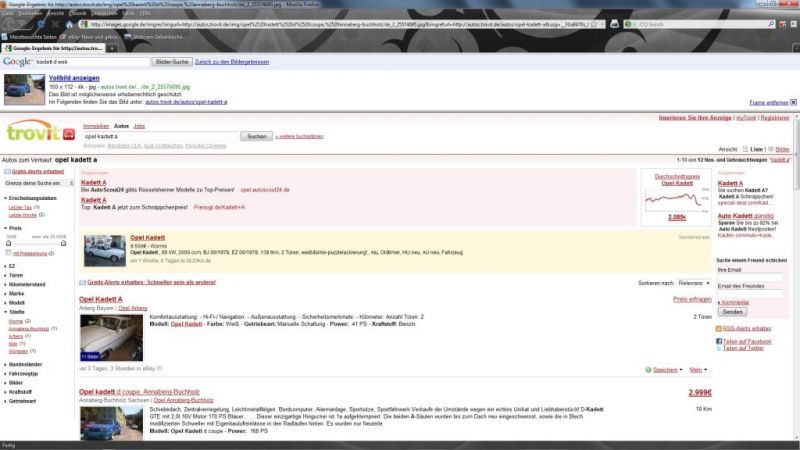Click the bookmark star in the address bar
Viewport: 800px width, 450px height.
tap(593, 24)
